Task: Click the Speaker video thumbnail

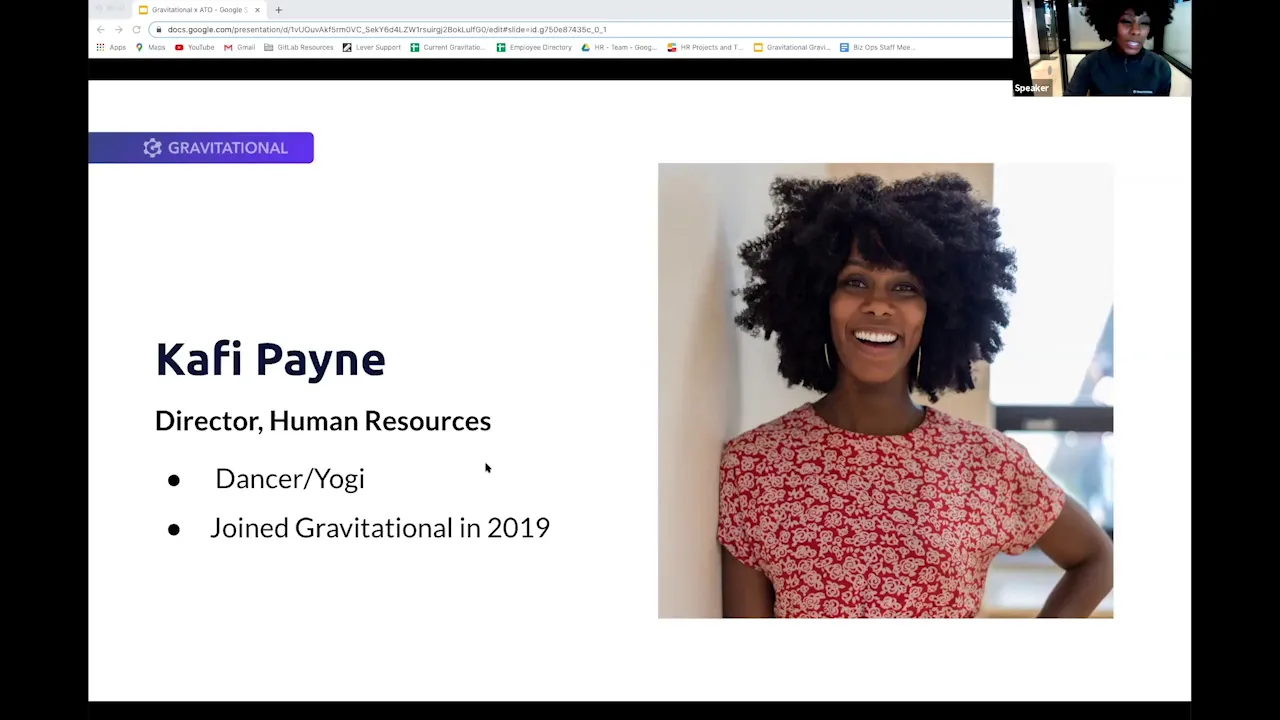Action: tap(1102, 48)
